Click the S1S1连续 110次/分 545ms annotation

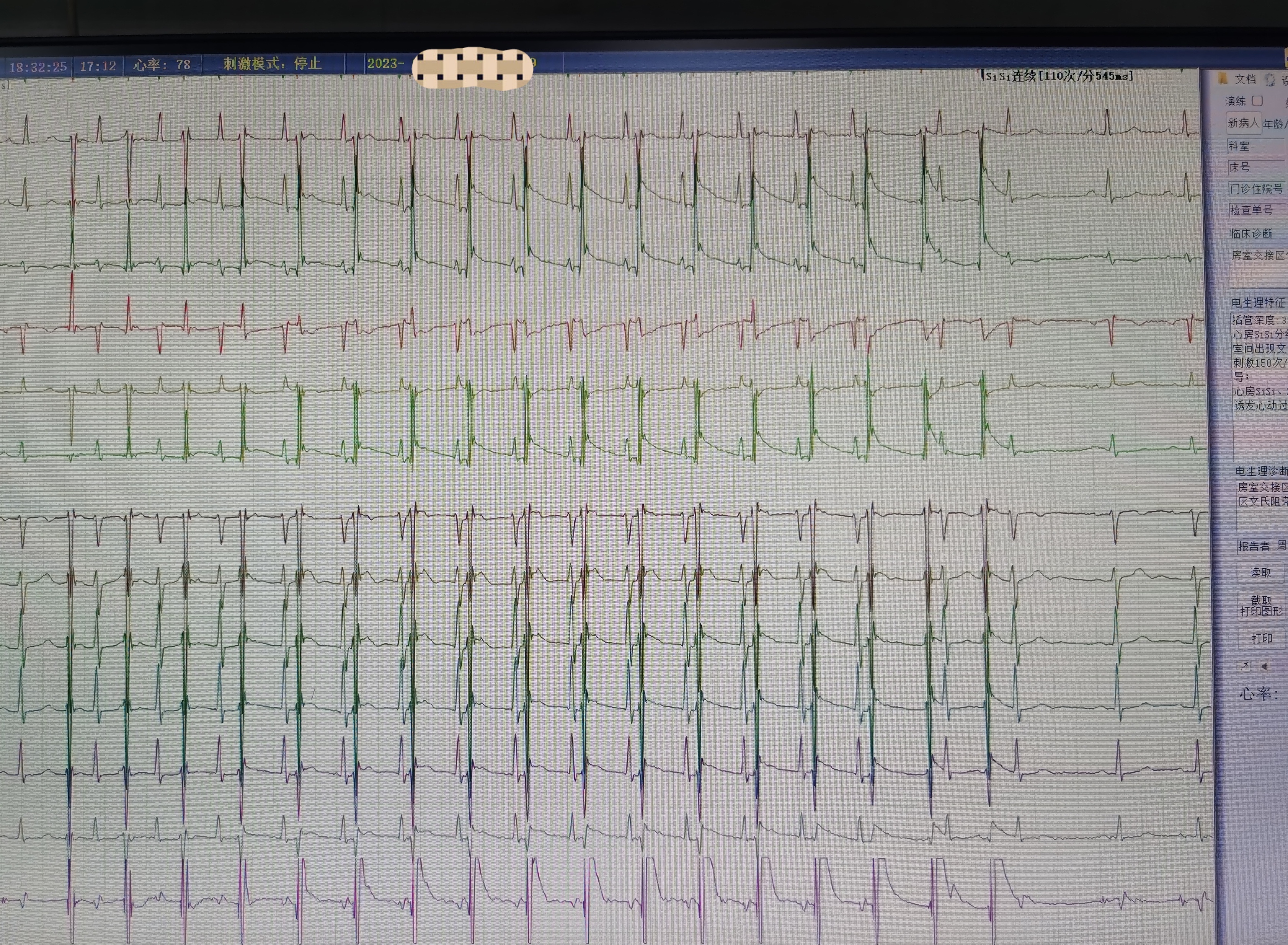pyautogui.click(x=1058, y=76)
